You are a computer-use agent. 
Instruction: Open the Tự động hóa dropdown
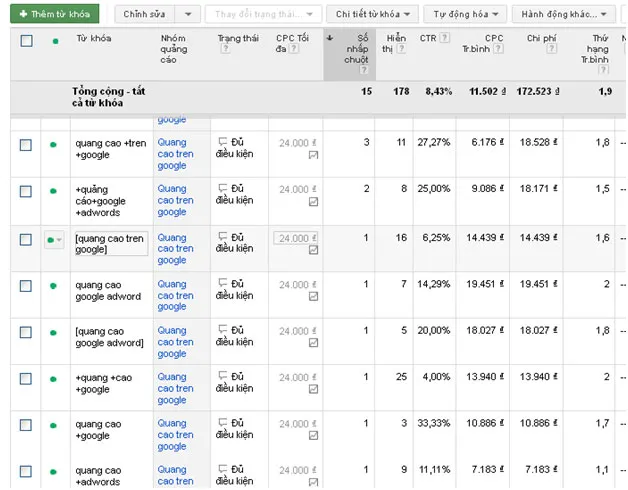click(465, 14)
